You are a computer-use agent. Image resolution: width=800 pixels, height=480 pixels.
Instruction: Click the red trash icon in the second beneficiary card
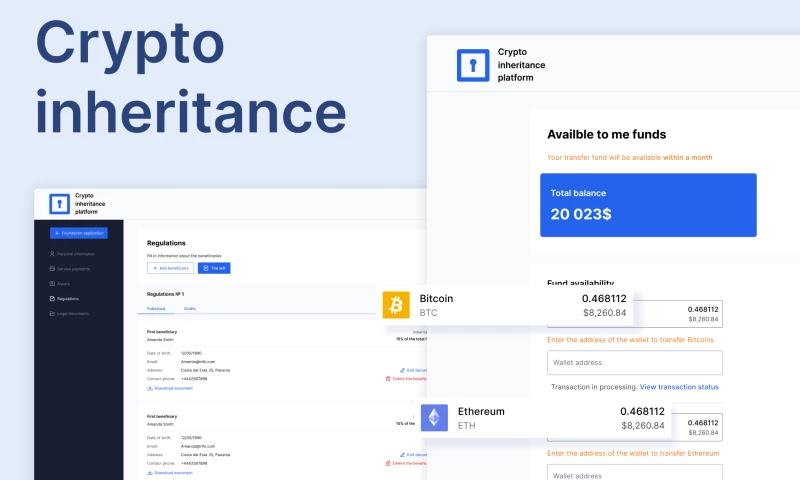[388, 463]
